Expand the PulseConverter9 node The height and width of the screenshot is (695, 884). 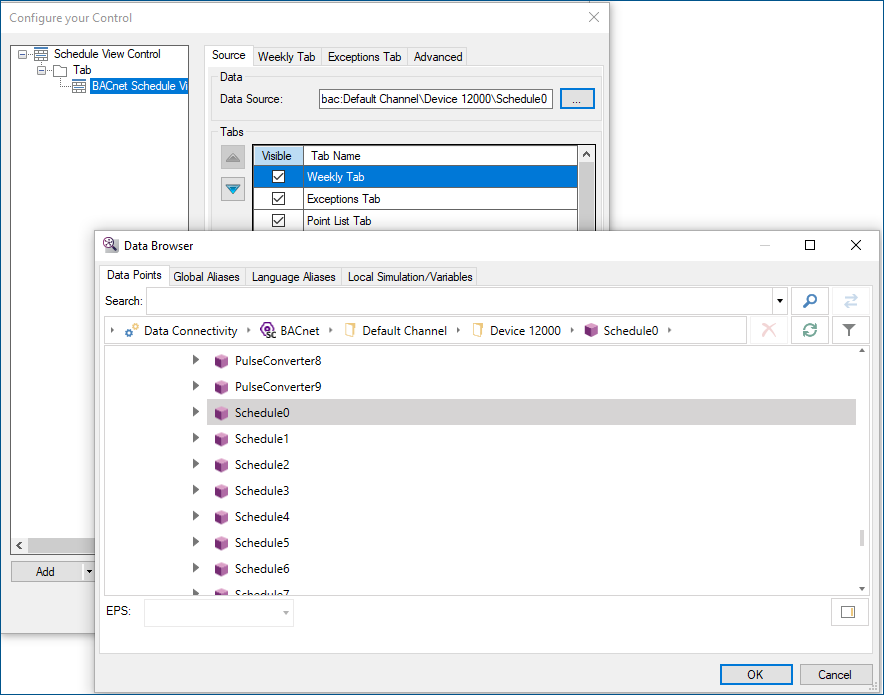[x=196, y=386]
